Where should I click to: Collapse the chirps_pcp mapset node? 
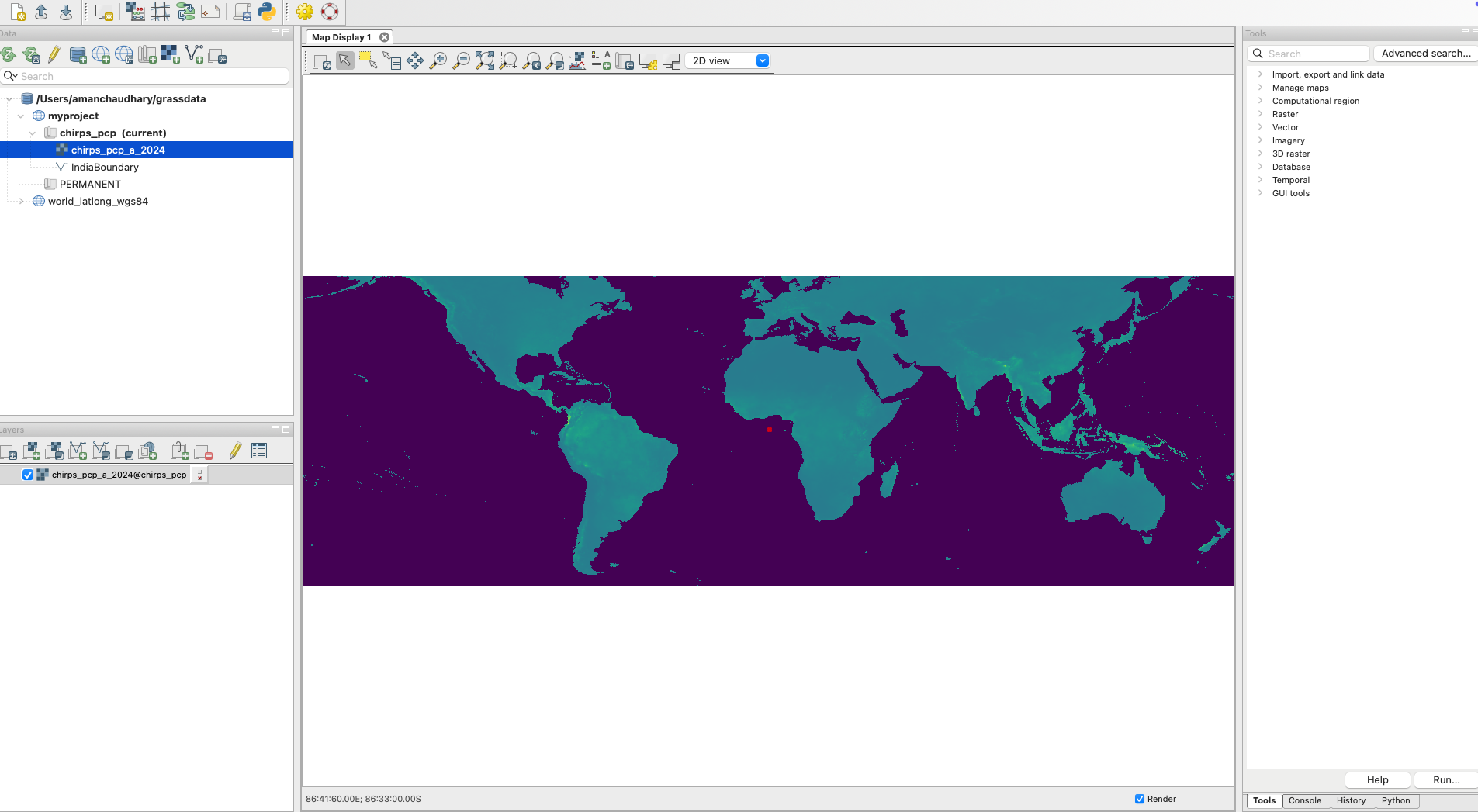pos(33,133)
